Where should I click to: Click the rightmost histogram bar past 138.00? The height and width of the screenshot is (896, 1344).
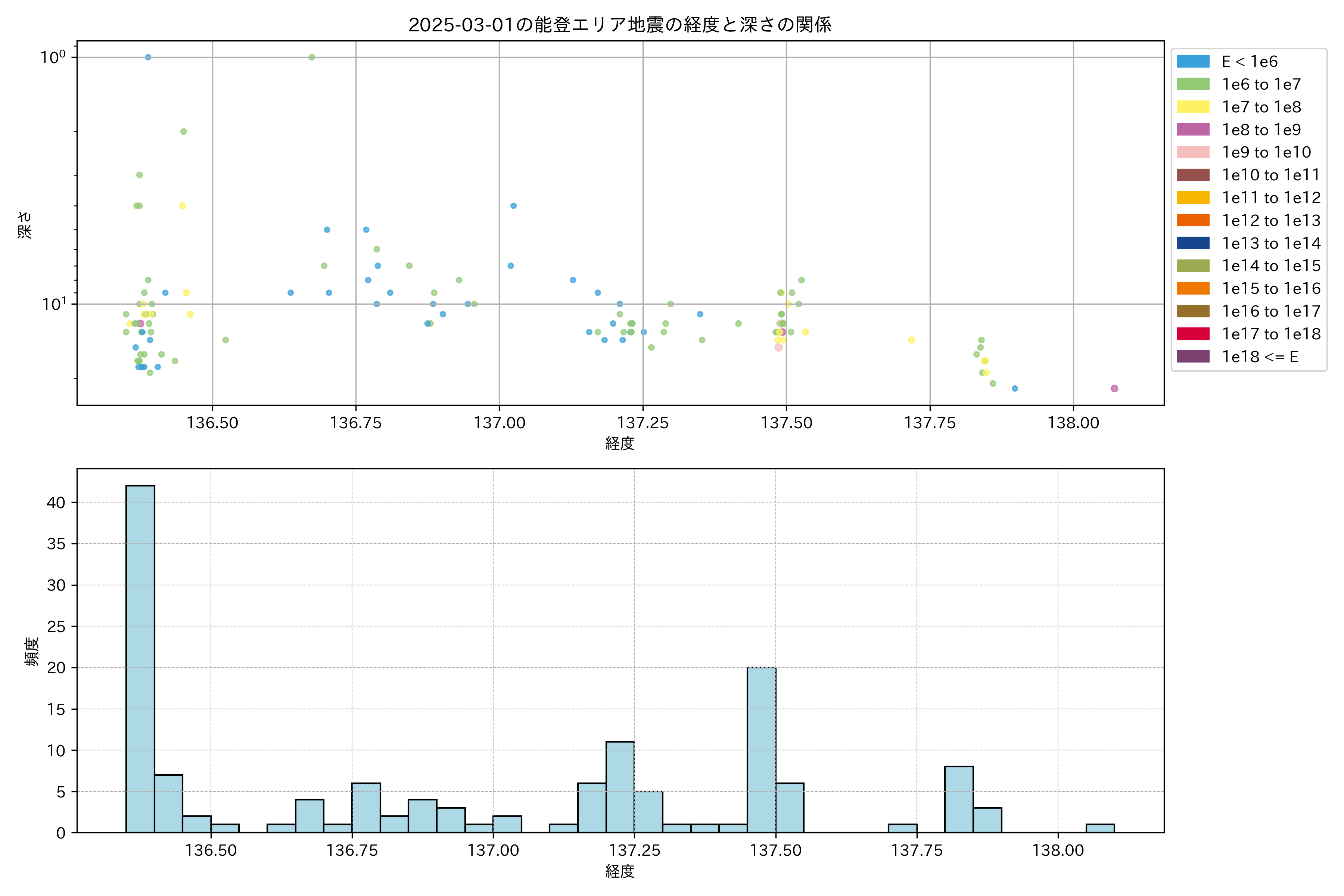coord(1100,828)
